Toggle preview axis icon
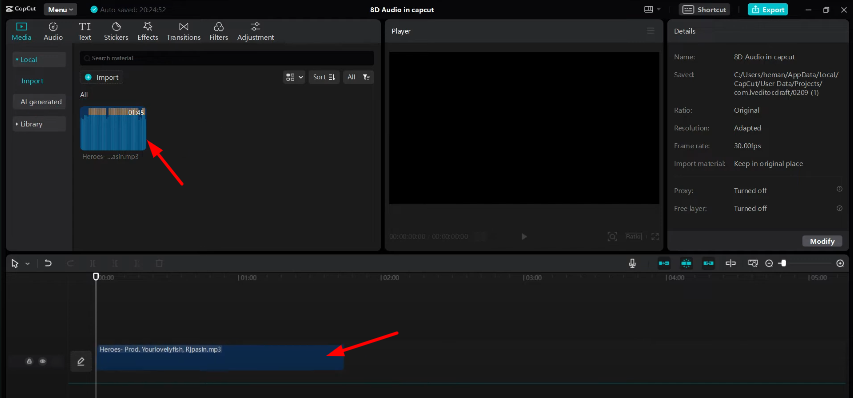The width and height of the screenshot is (853, 398). [x=731, y=263]
